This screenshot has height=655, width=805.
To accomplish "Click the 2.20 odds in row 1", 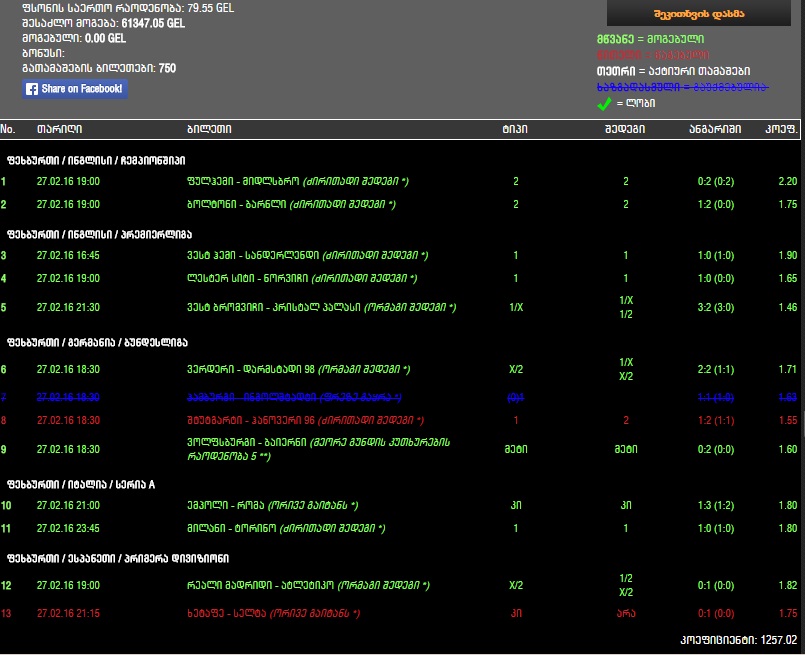I will click(787, 181).
